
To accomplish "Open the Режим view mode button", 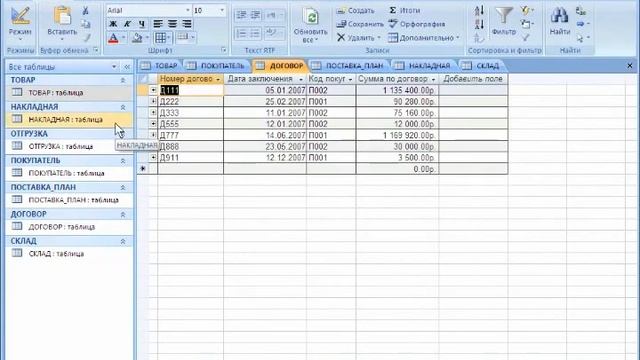I will [20, 23].
